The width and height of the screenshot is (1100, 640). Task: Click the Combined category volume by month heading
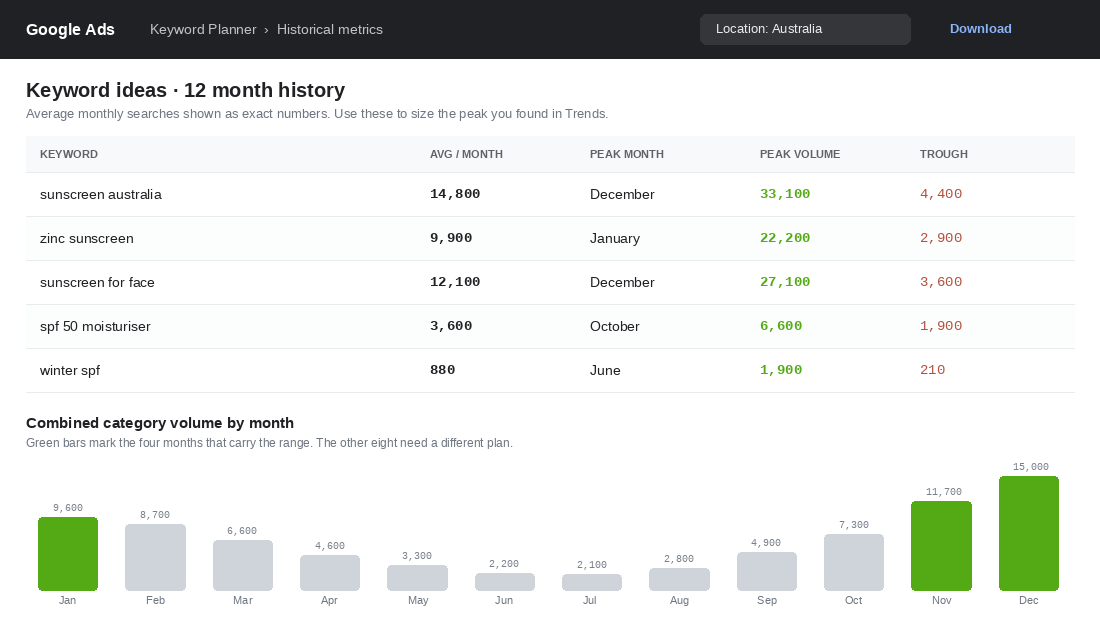pyautogui.click(x=160, y=423)
